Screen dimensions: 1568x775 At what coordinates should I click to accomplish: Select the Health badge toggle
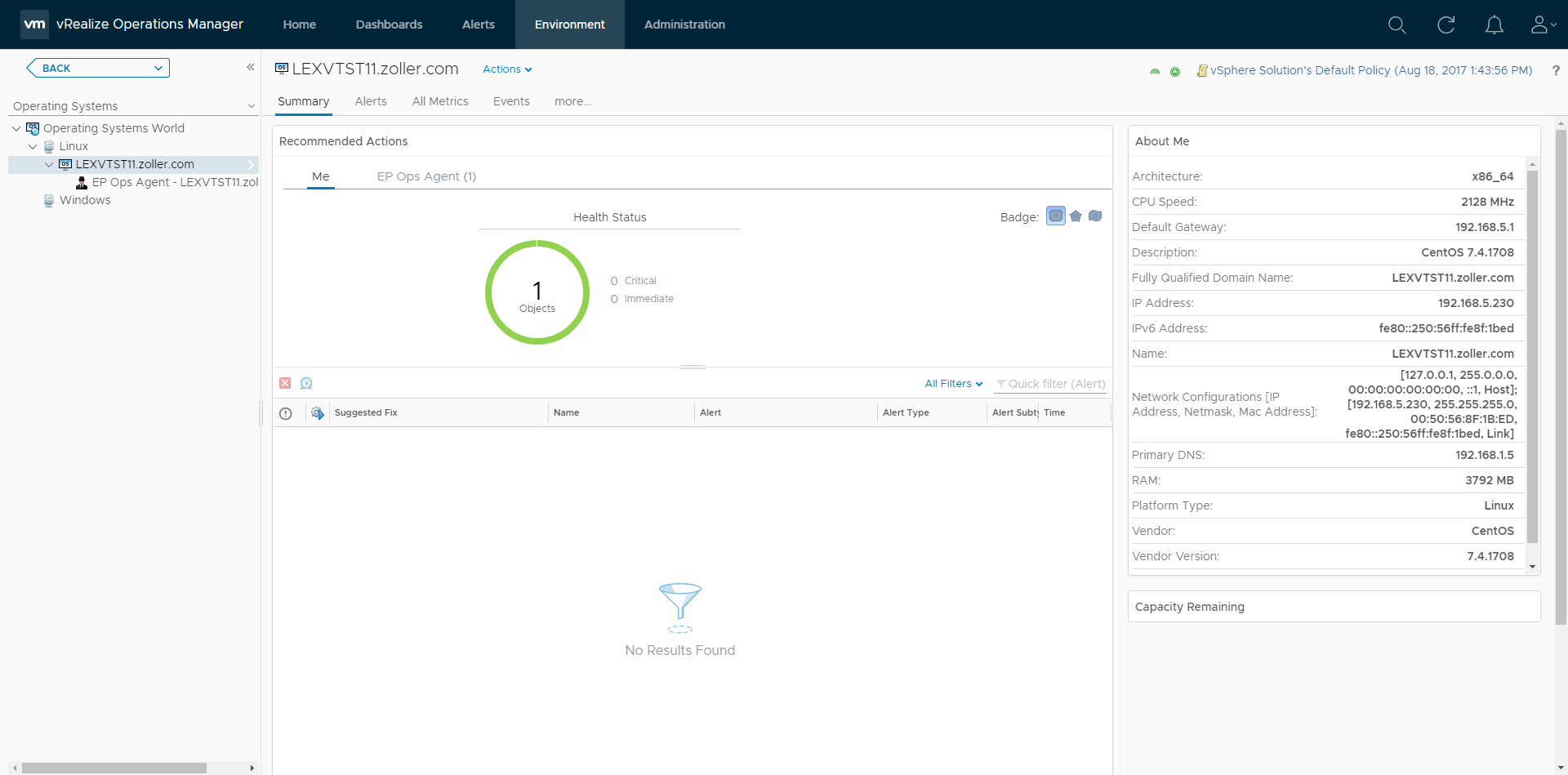(x=1056, y=216)
